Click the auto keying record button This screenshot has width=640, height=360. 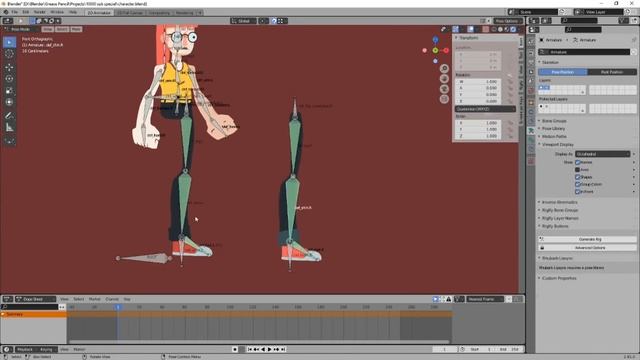235,349
